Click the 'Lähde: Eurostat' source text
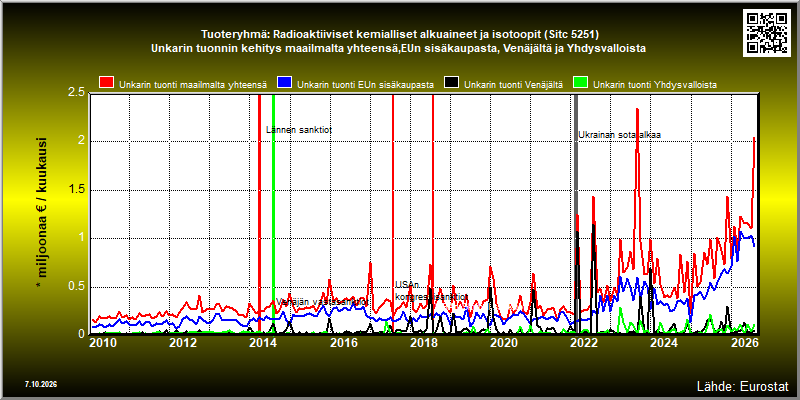Screen dimensions: 800x400 [743, 385]
